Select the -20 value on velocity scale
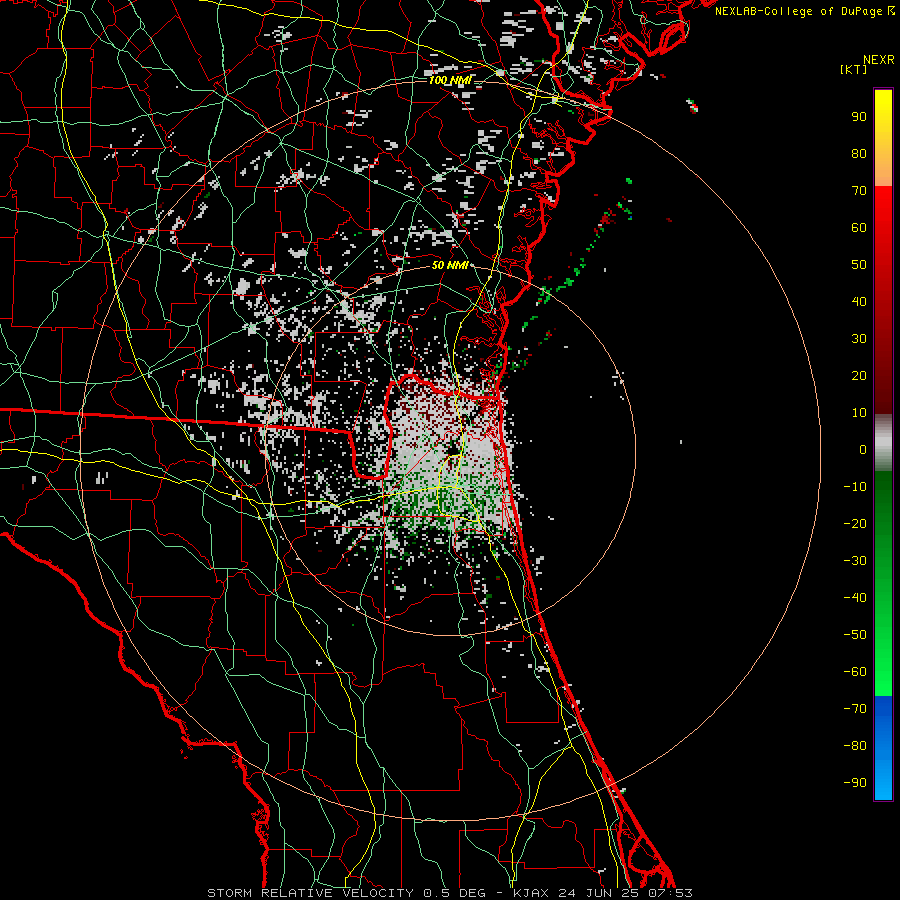Screen dimensions: 900x900 (855, 523)
